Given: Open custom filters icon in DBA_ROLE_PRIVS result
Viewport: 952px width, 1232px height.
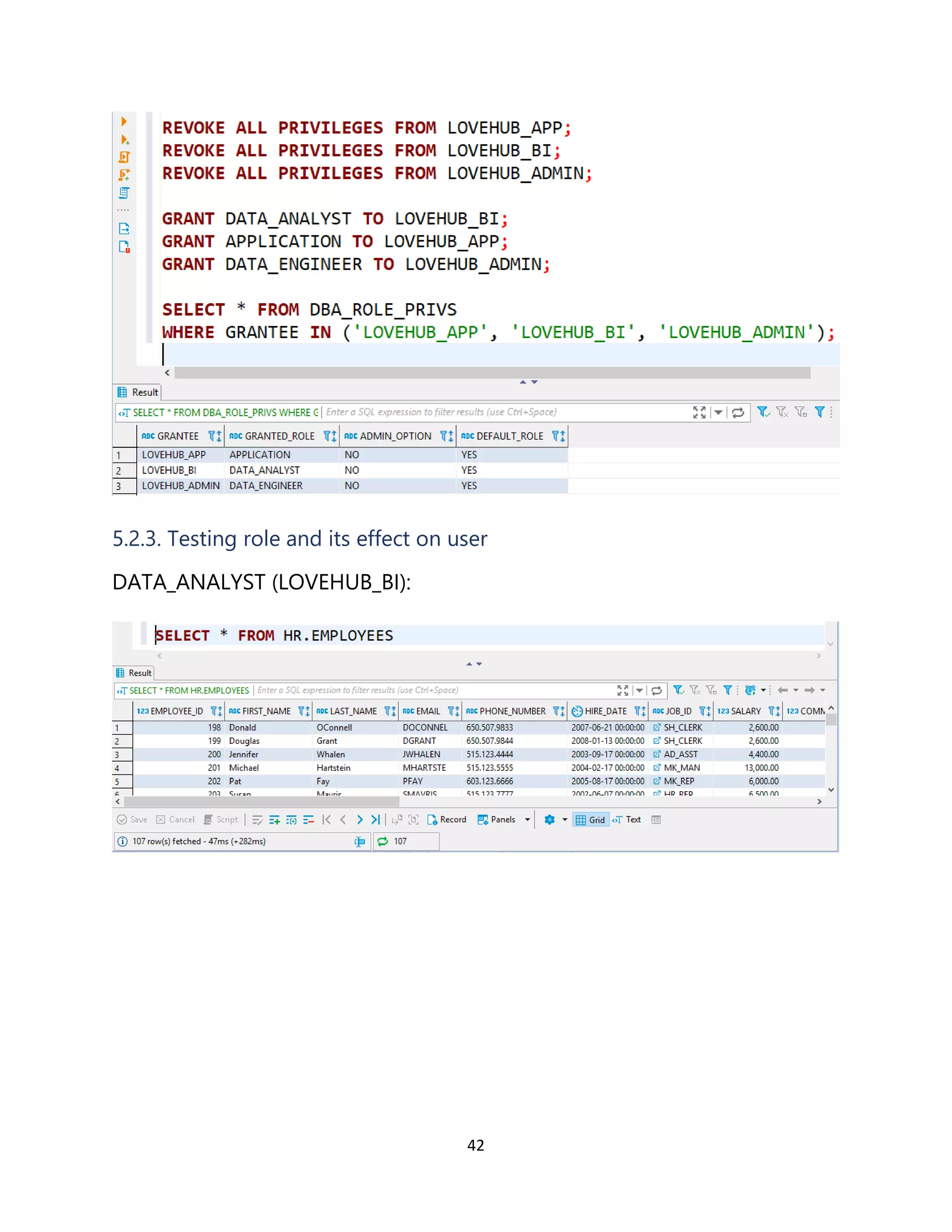Looking at the screenshot, I should point(820,412).
